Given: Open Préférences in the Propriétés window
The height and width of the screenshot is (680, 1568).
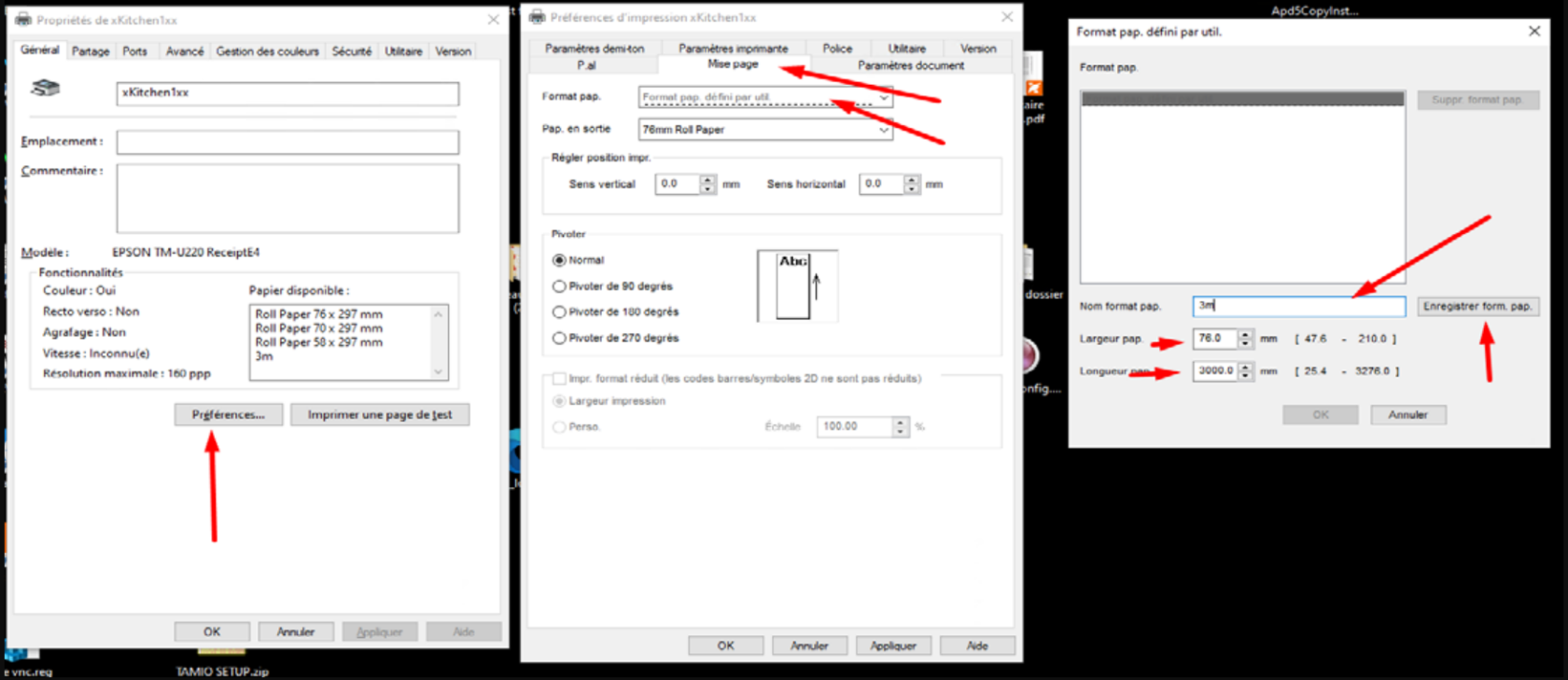Looking at the screenshot, I should click(x=229, y=414).
